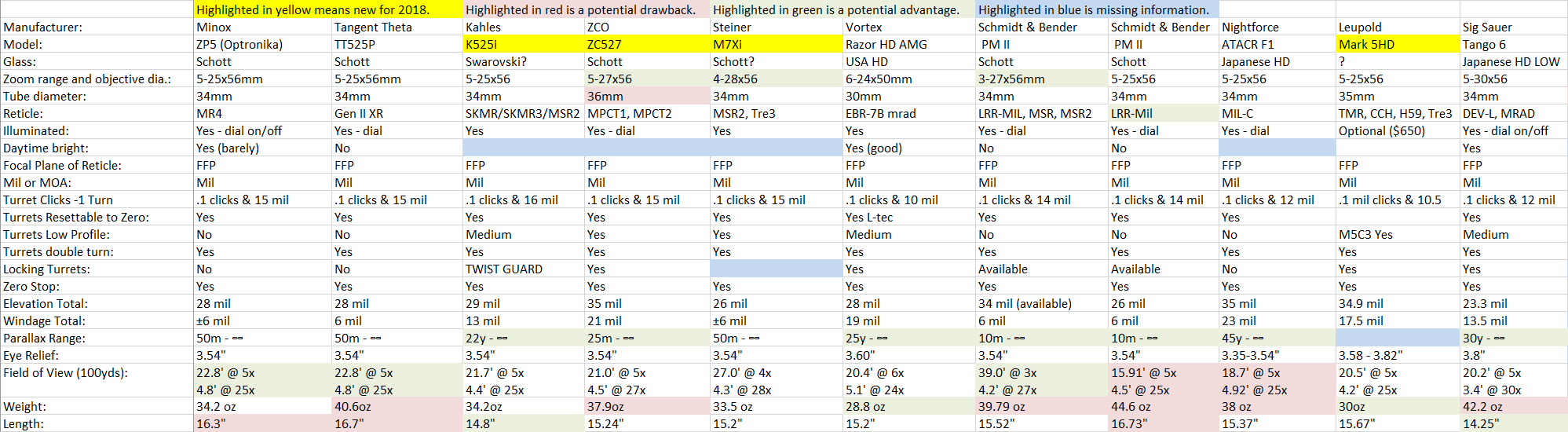Select the '3.58 - 3.82"' eye relief cell
Screen dimensions: 1568x432
pyautogui.click(x=1398, y=355)
